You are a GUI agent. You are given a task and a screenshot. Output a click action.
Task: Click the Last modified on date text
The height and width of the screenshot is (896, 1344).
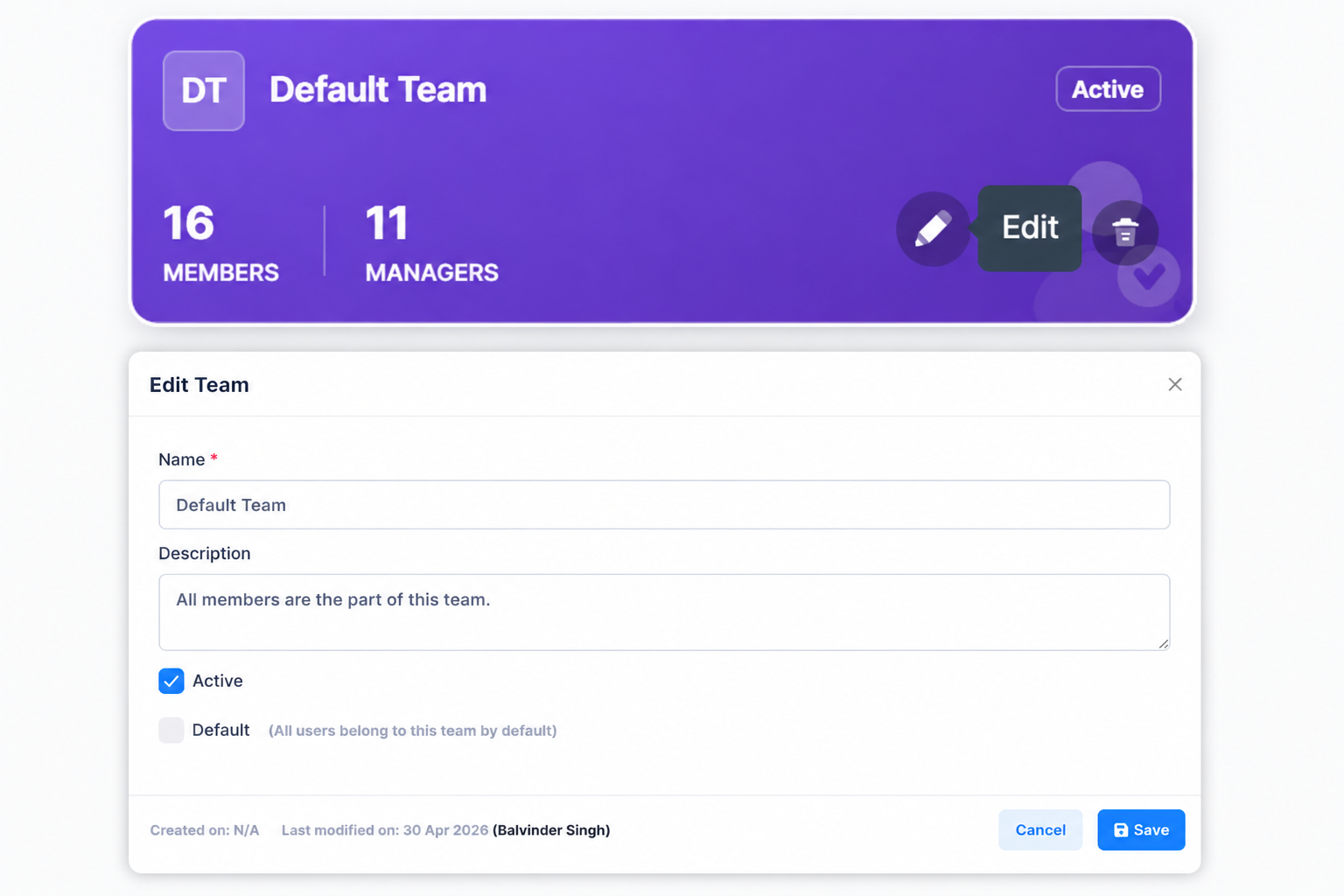[x=385, y=830]
